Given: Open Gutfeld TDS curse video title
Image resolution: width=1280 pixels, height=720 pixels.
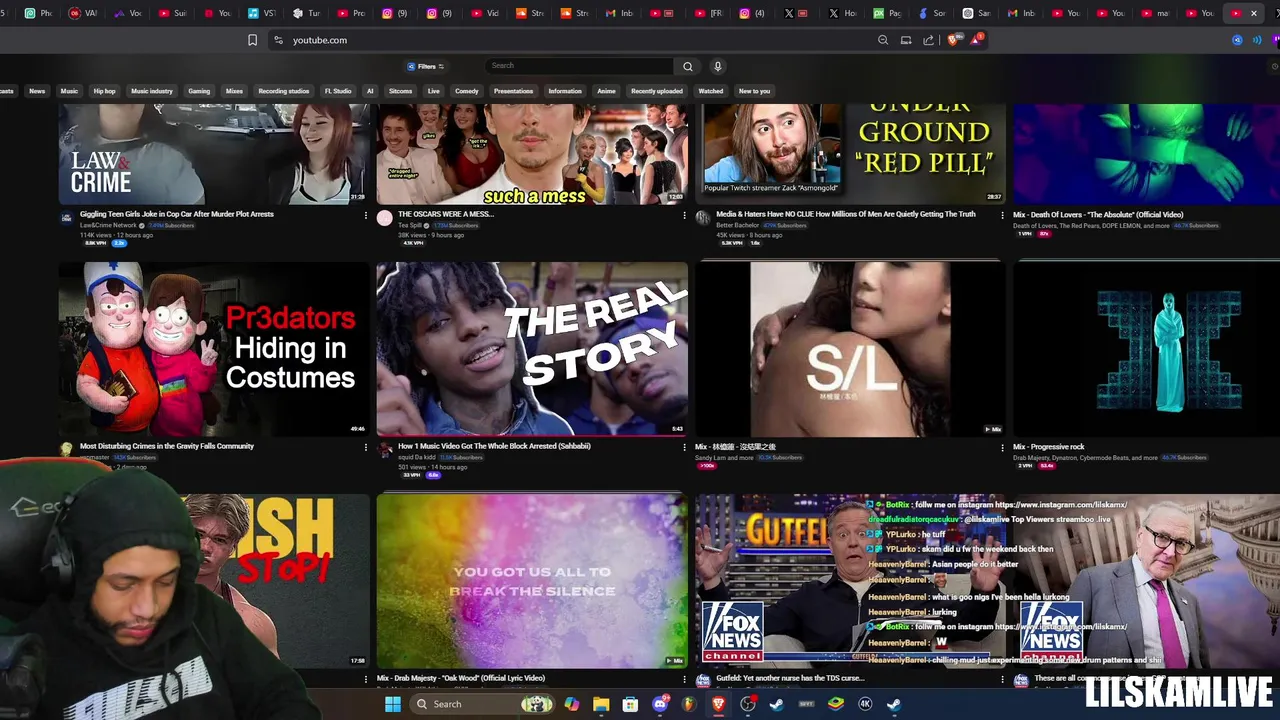Looking at the screenshot, I should 790,678.
